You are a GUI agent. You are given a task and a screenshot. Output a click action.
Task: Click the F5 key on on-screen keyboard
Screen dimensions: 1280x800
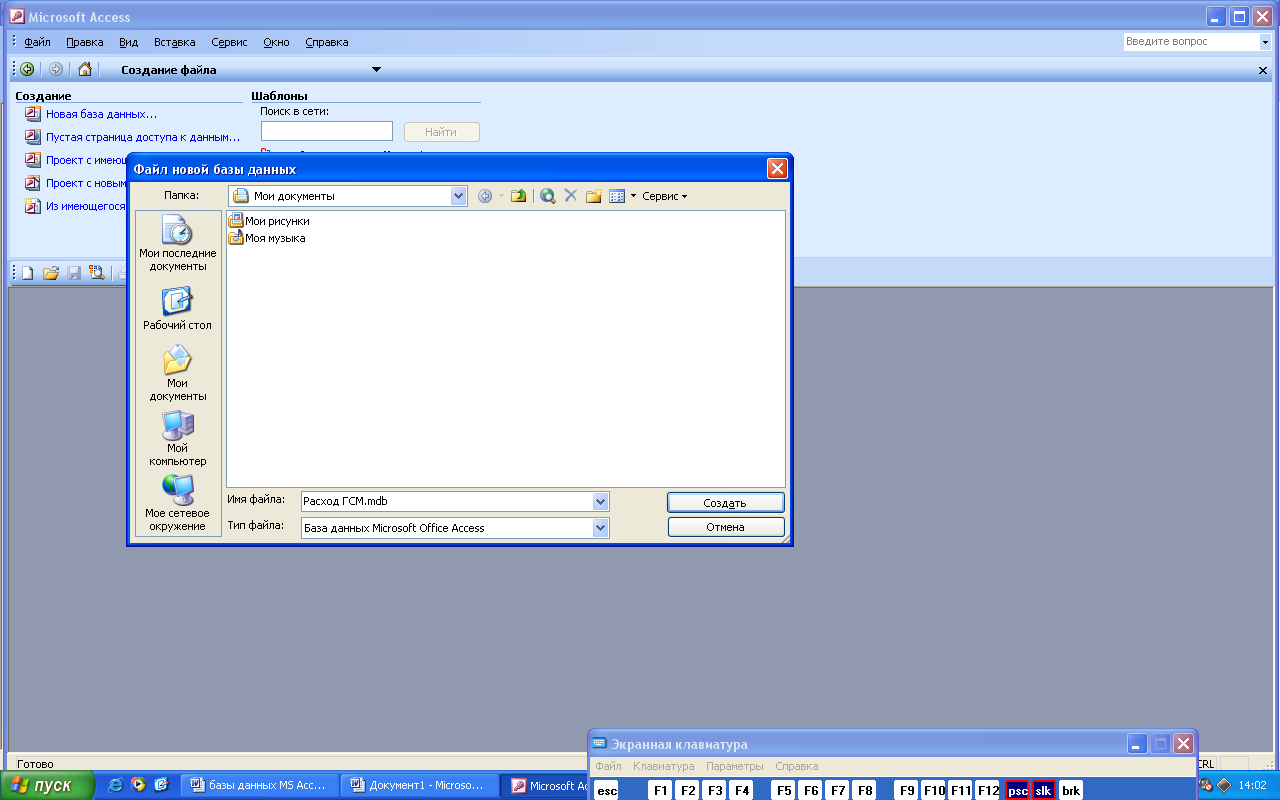pos(784,790)
